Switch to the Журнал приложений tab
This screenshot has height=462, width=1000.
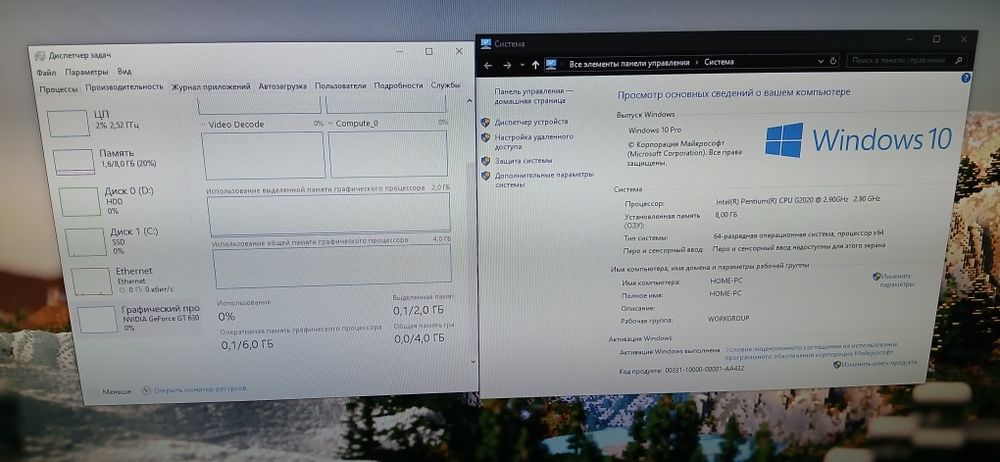[x=210, y=87]
